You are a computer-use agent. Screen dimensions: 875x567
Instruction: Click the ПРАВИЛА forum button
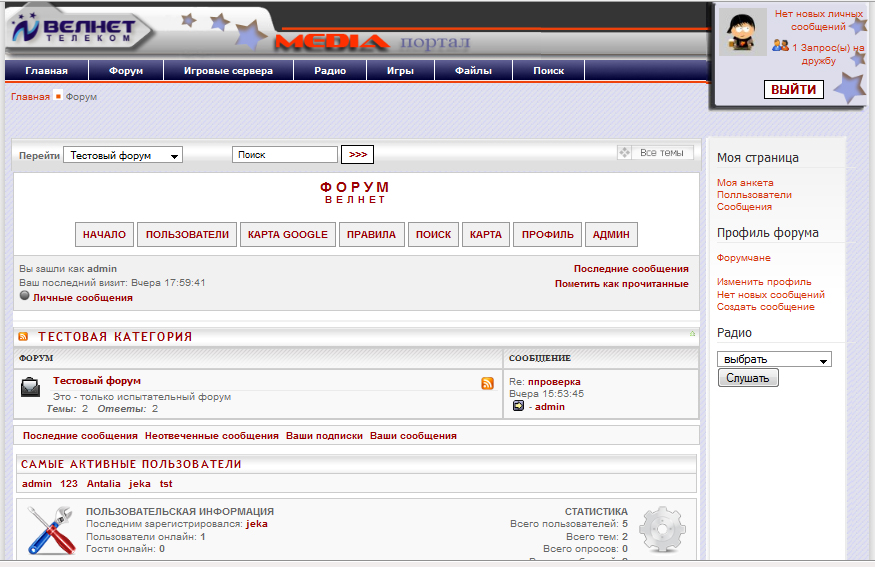click(x=371, y=234)
